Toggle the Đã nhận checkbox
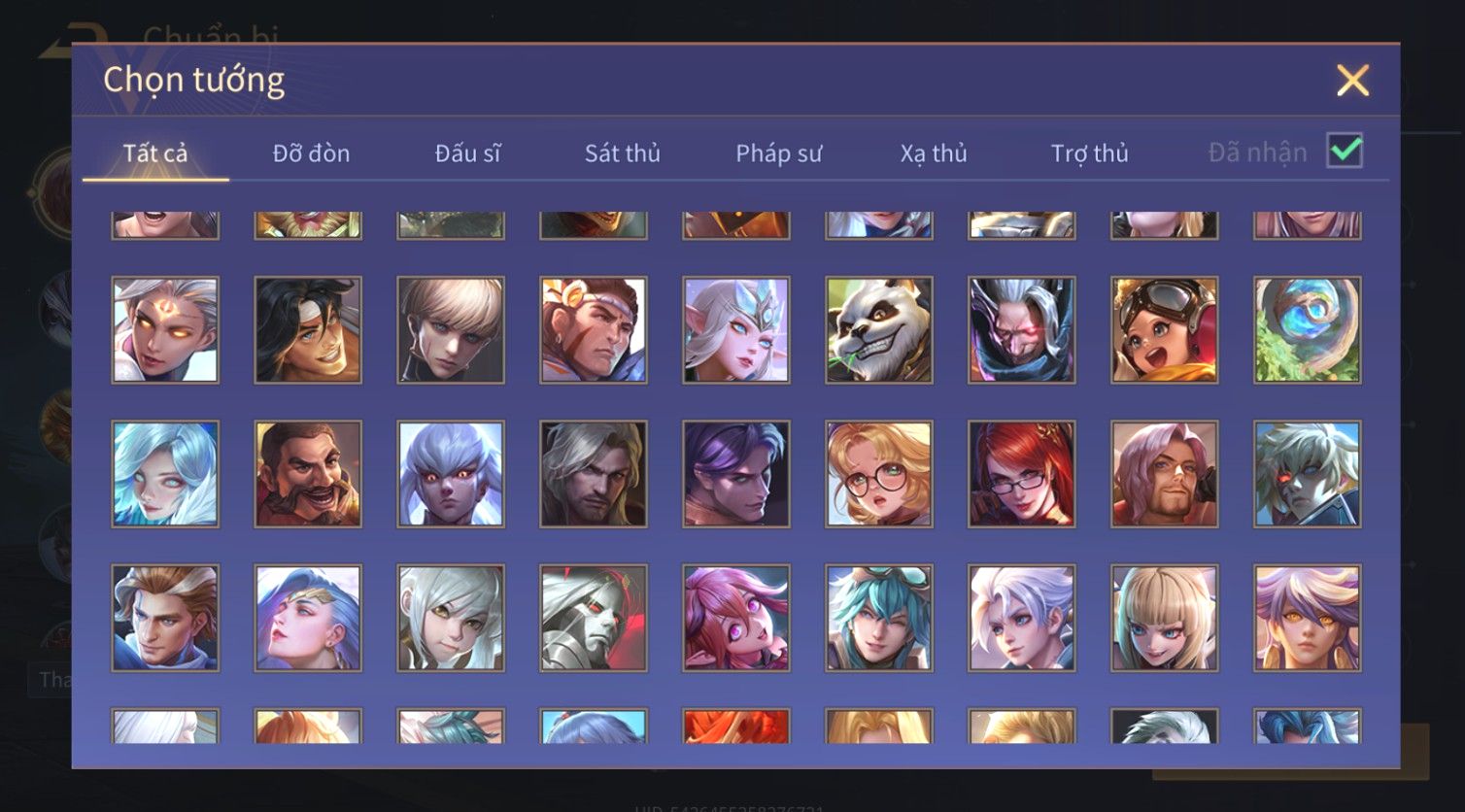 (x=1346, y=151)
